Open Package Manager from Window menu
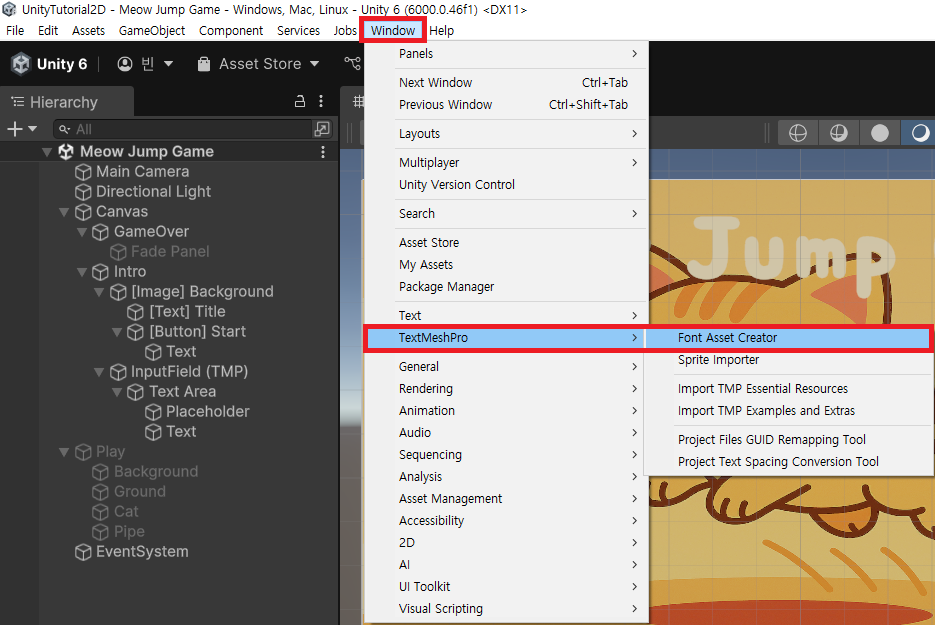The height and width of the screenshot is (625, 935). 506,287
